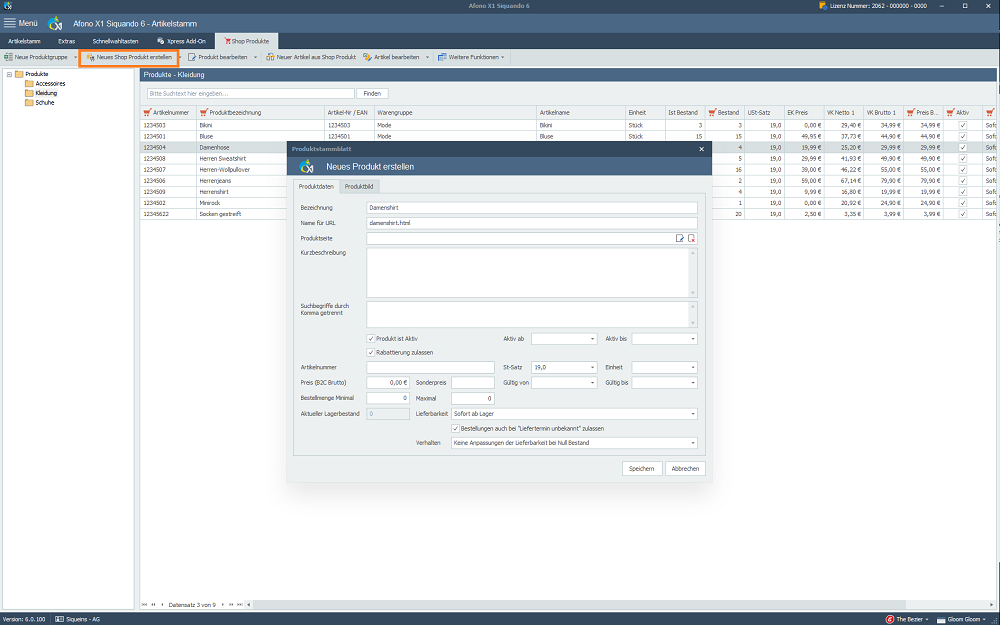Click the edit Produktseite icon

tap(680, 239)
